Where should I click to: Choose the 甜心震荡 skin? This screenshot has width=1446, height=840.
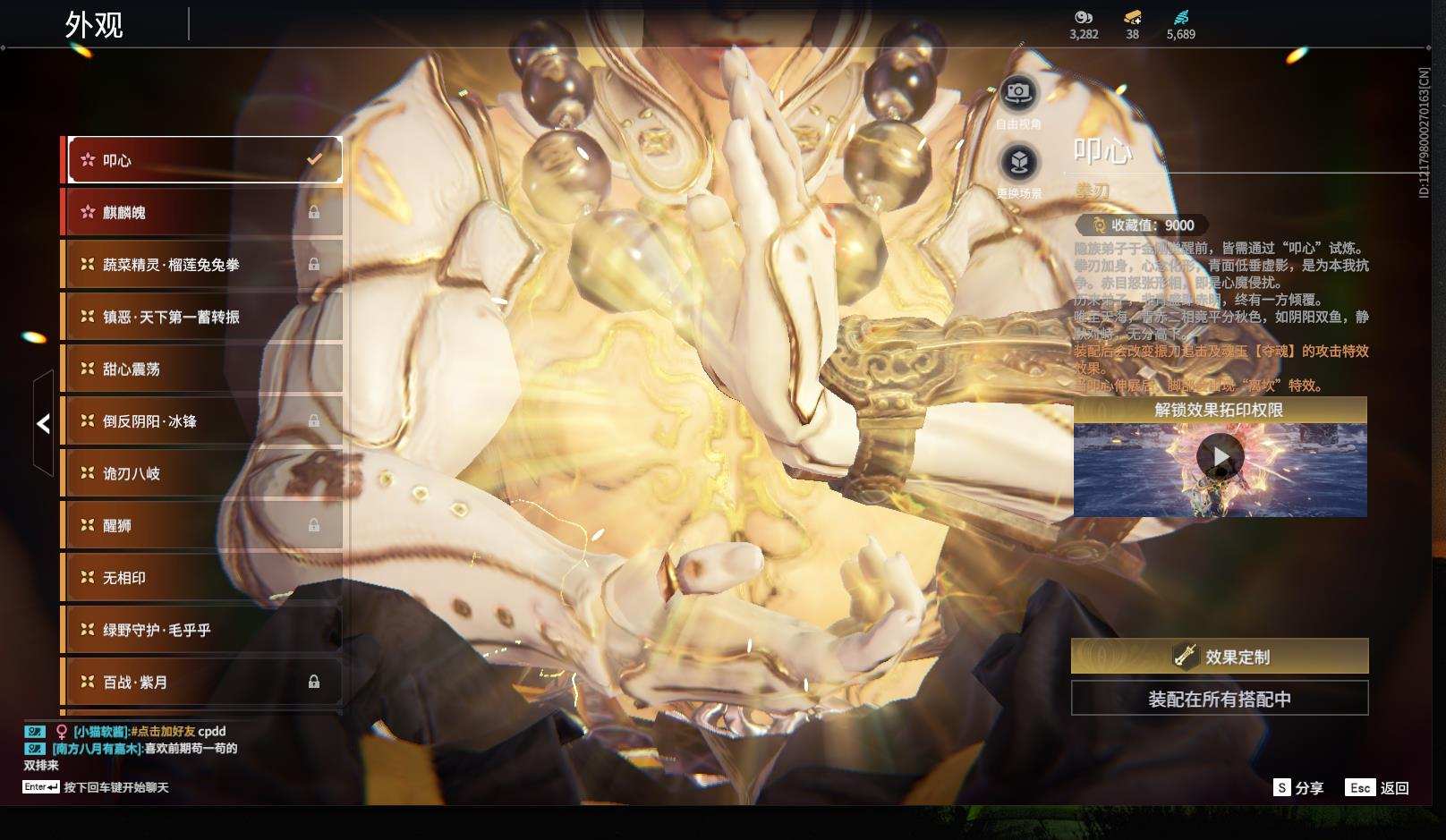[x=203, y=369]
